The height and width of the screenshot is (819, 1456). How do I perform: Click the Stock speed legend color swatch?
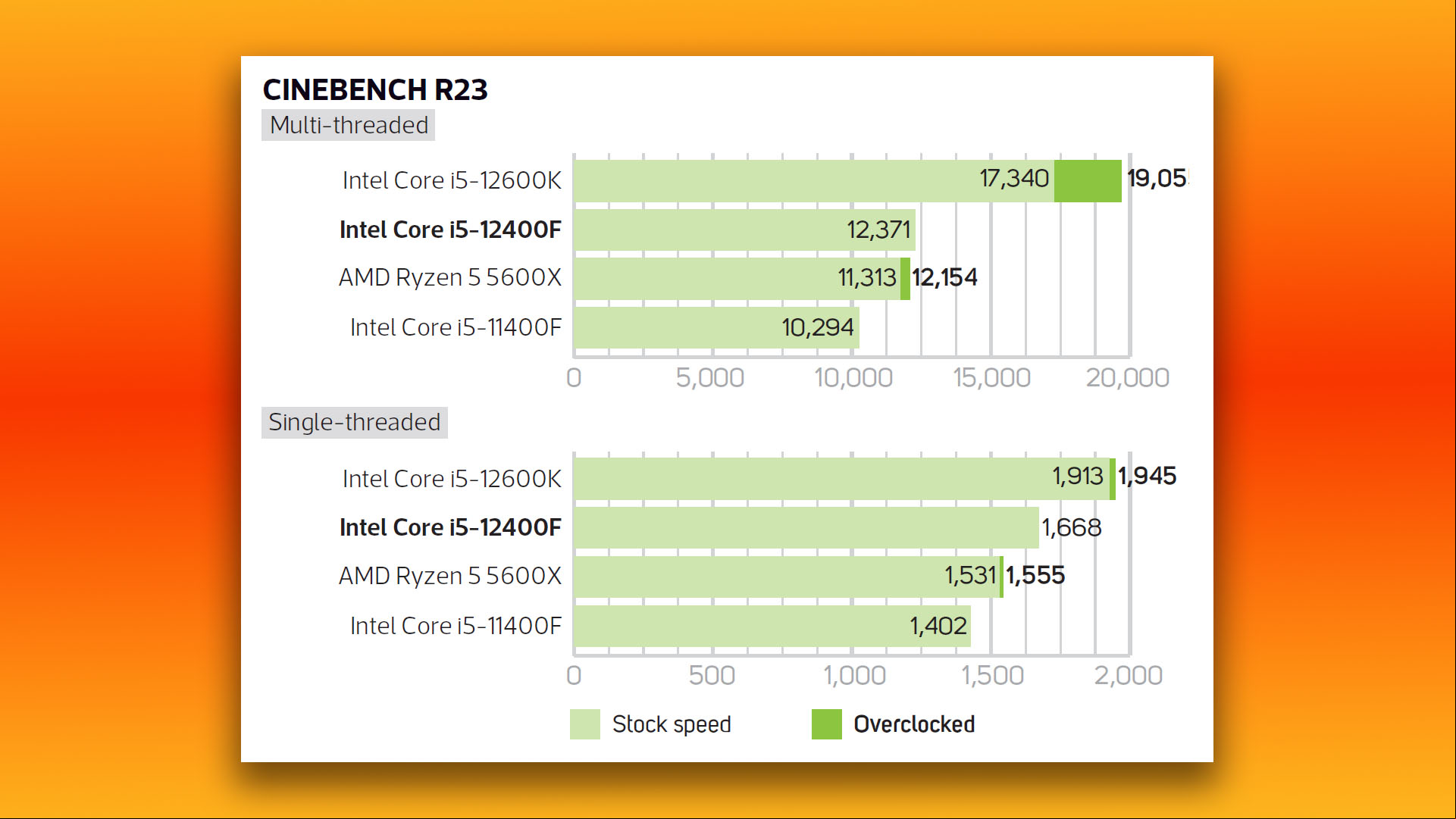pos(585,724)
